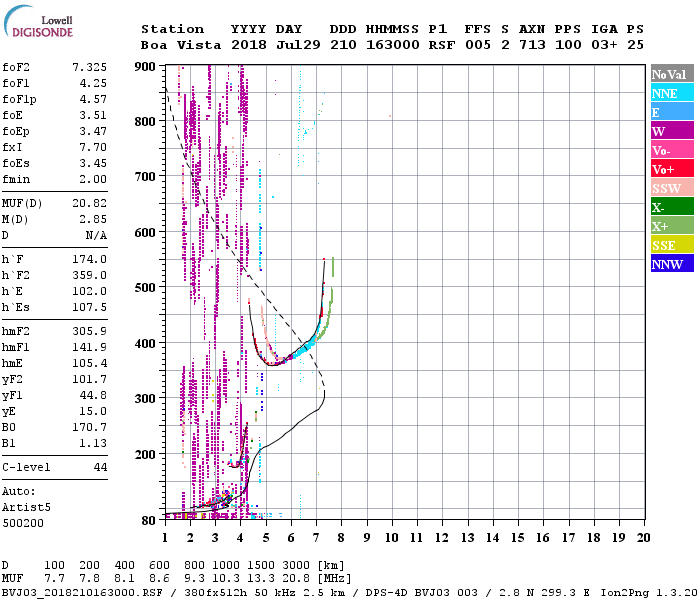Image resolution: width=700 pixels, height=600 pixels.
Task: Click the Lowell Digisonde logo
Action: tap(38, 22)
